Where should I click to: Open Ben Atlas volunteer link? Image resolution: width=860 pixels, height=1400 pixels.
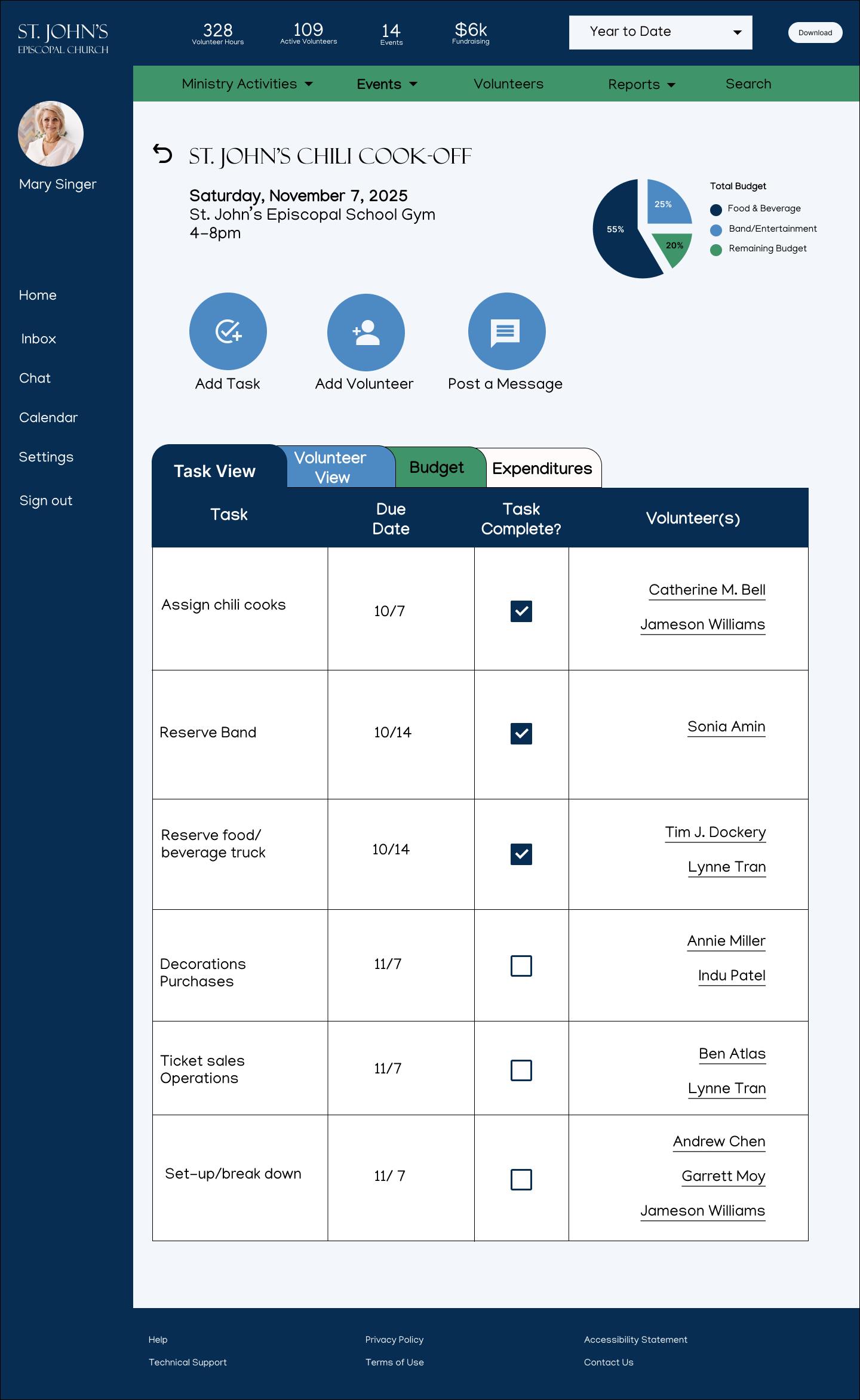pyautogui.click(x=732, y=1054)
